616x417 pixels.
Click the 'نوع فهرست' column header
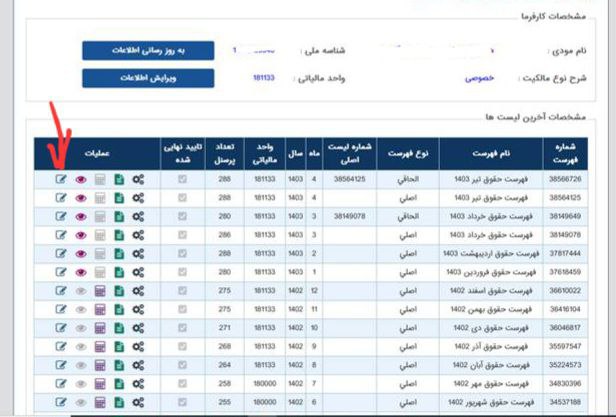click(408, 154)
